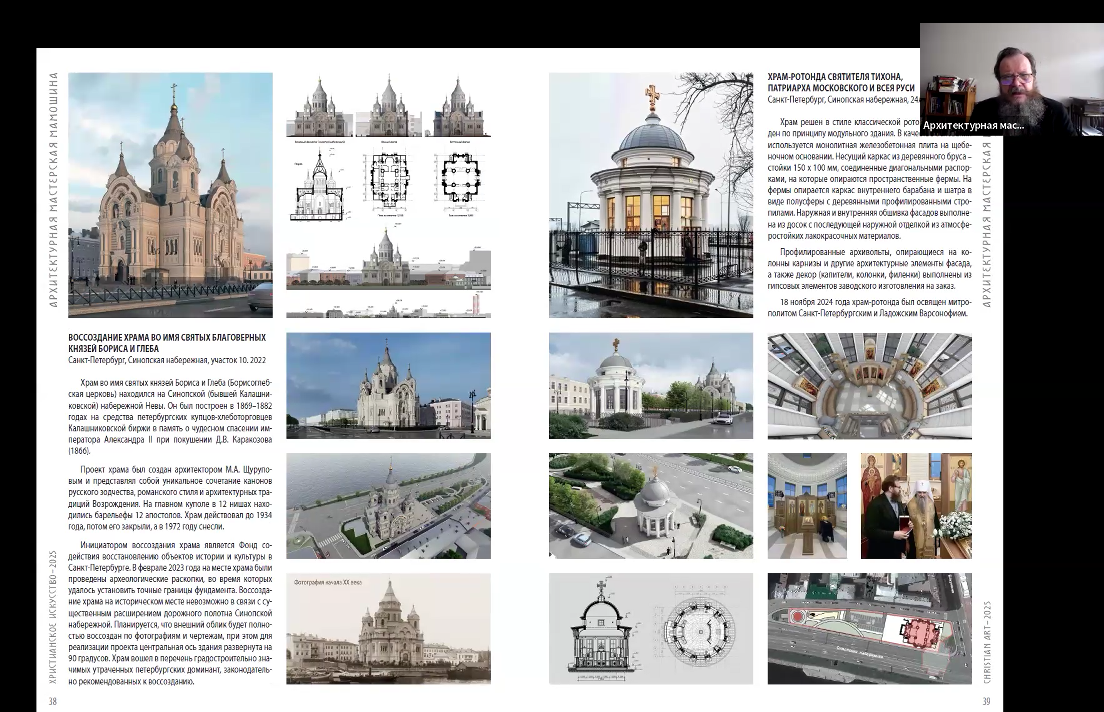Image resolution: width=1104 pixels, height=712 pixels.
Task: Click the speaker's webcam video tile
Action: [x=1012, y=79]
